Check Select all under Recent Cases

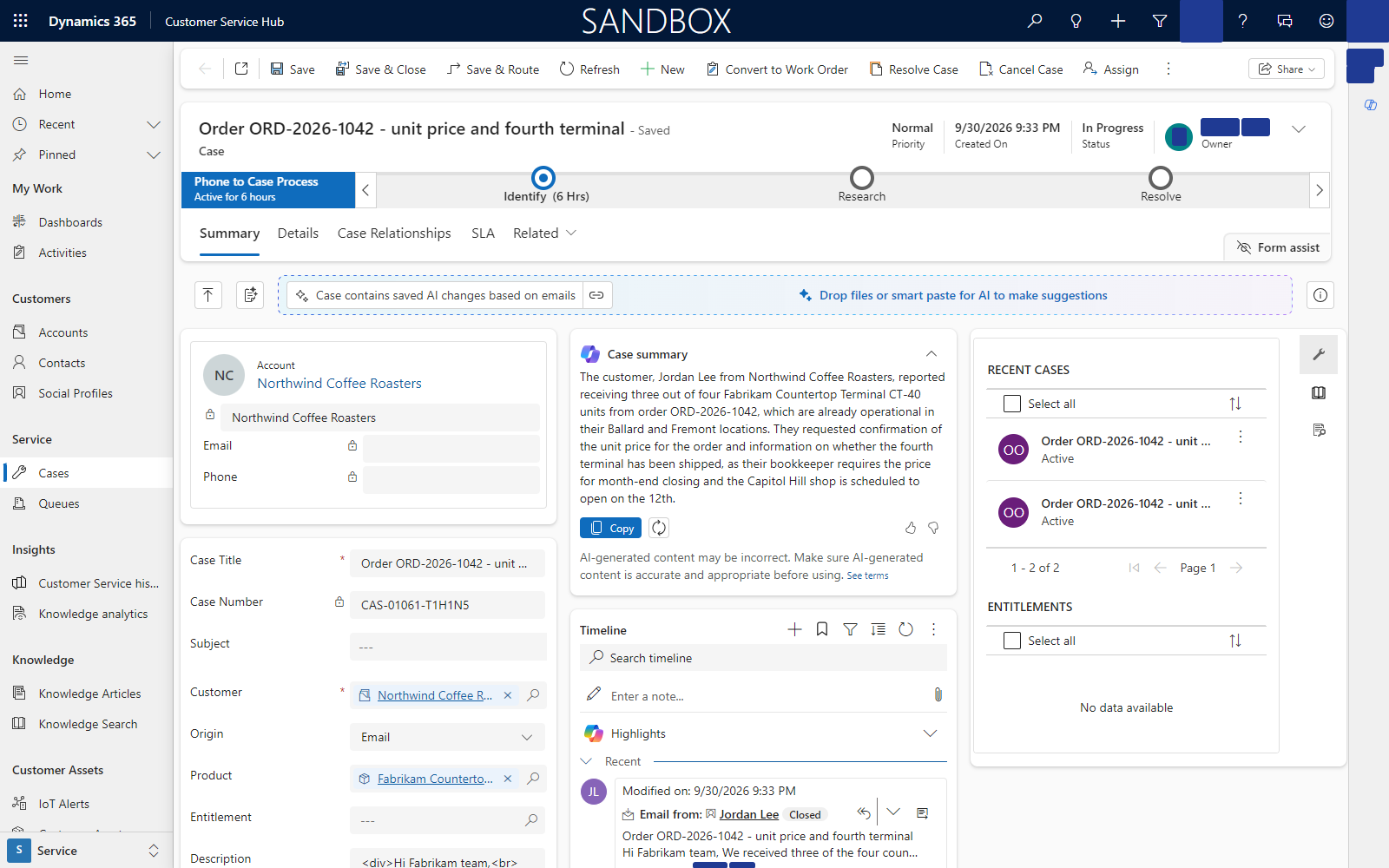point(1012,404)
